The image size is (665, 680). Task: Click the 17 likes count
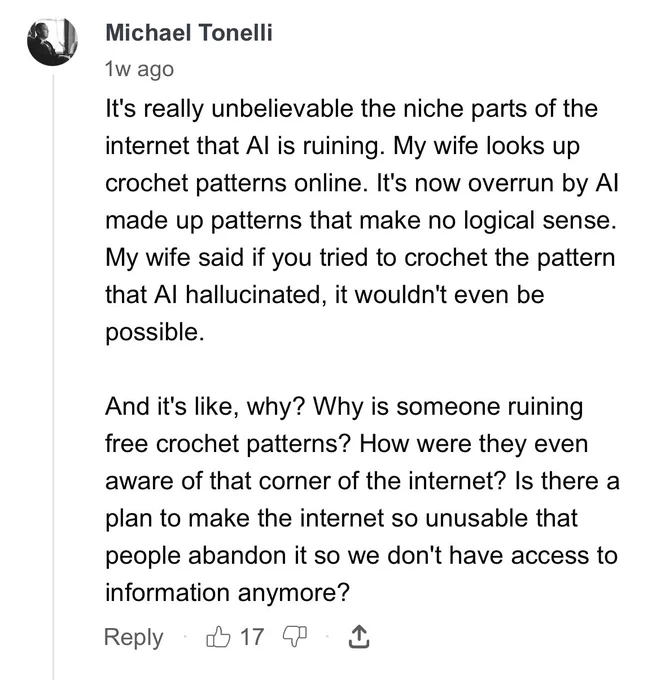[x=252, y=637]
